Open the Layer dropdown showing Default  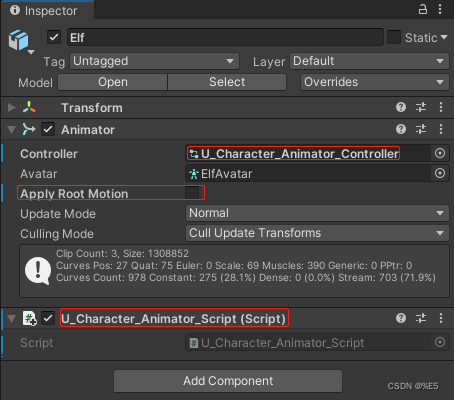pyautogui.click(x=369, y=61)
